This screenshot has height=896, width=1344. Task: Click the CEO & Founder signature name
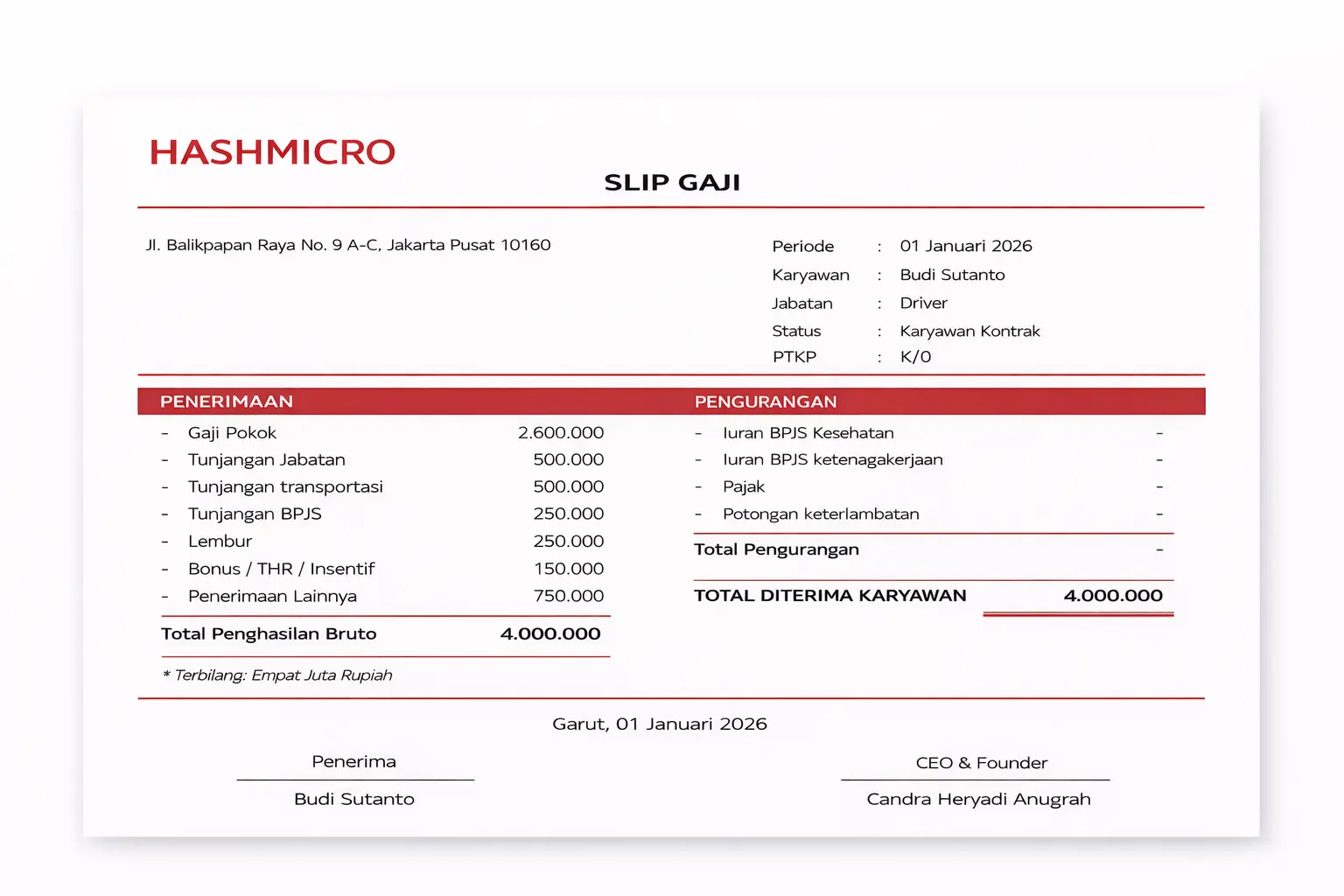[x=978, y=799]
